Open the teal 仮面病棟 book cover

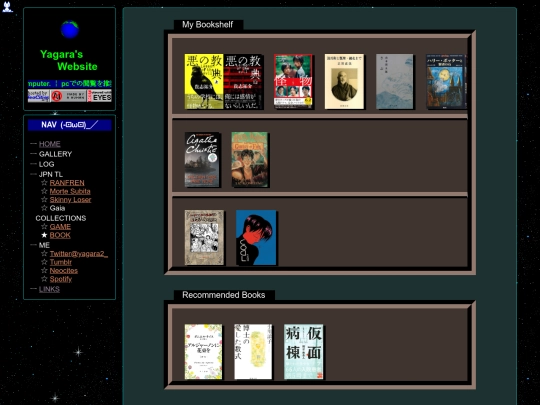(304, 352)
